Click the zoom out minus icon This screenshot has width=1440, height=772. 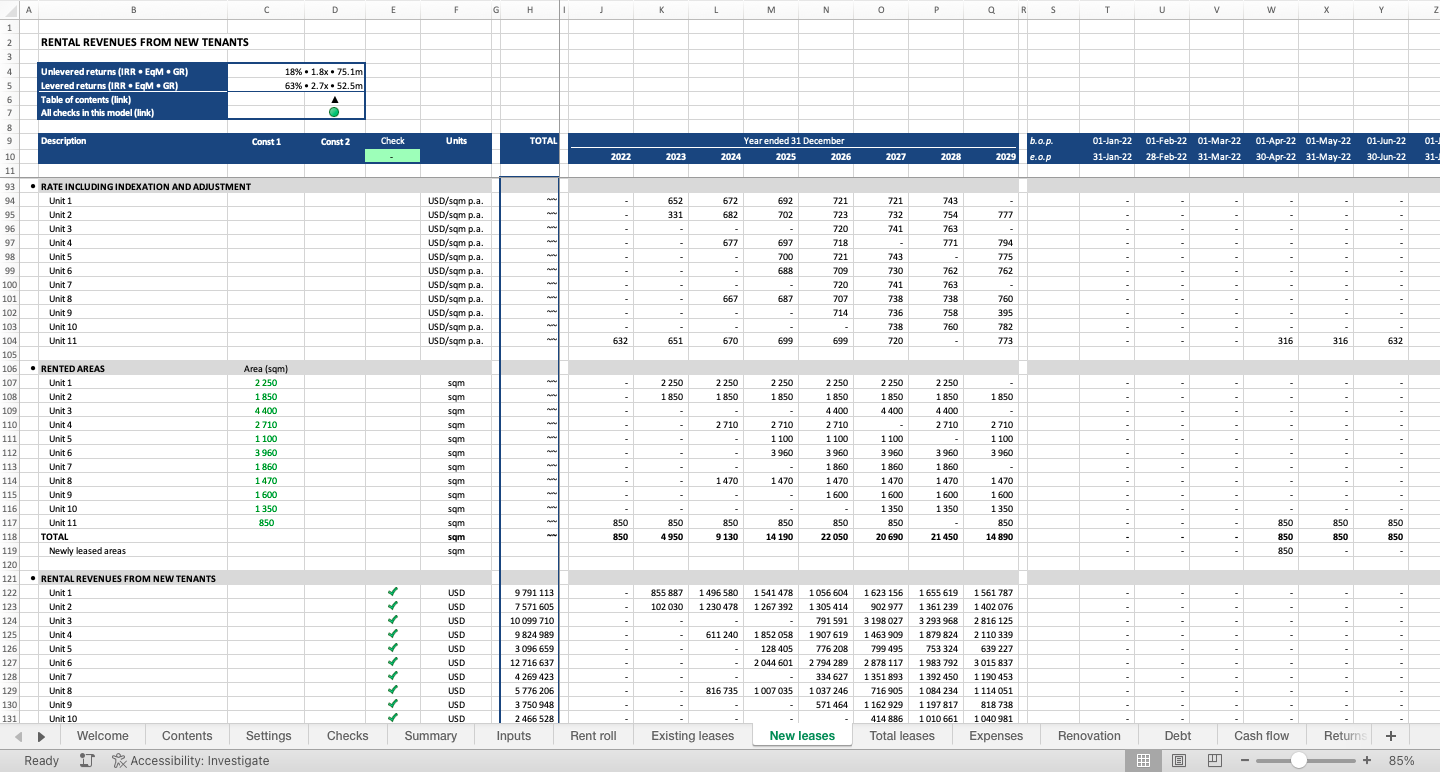1245,761
